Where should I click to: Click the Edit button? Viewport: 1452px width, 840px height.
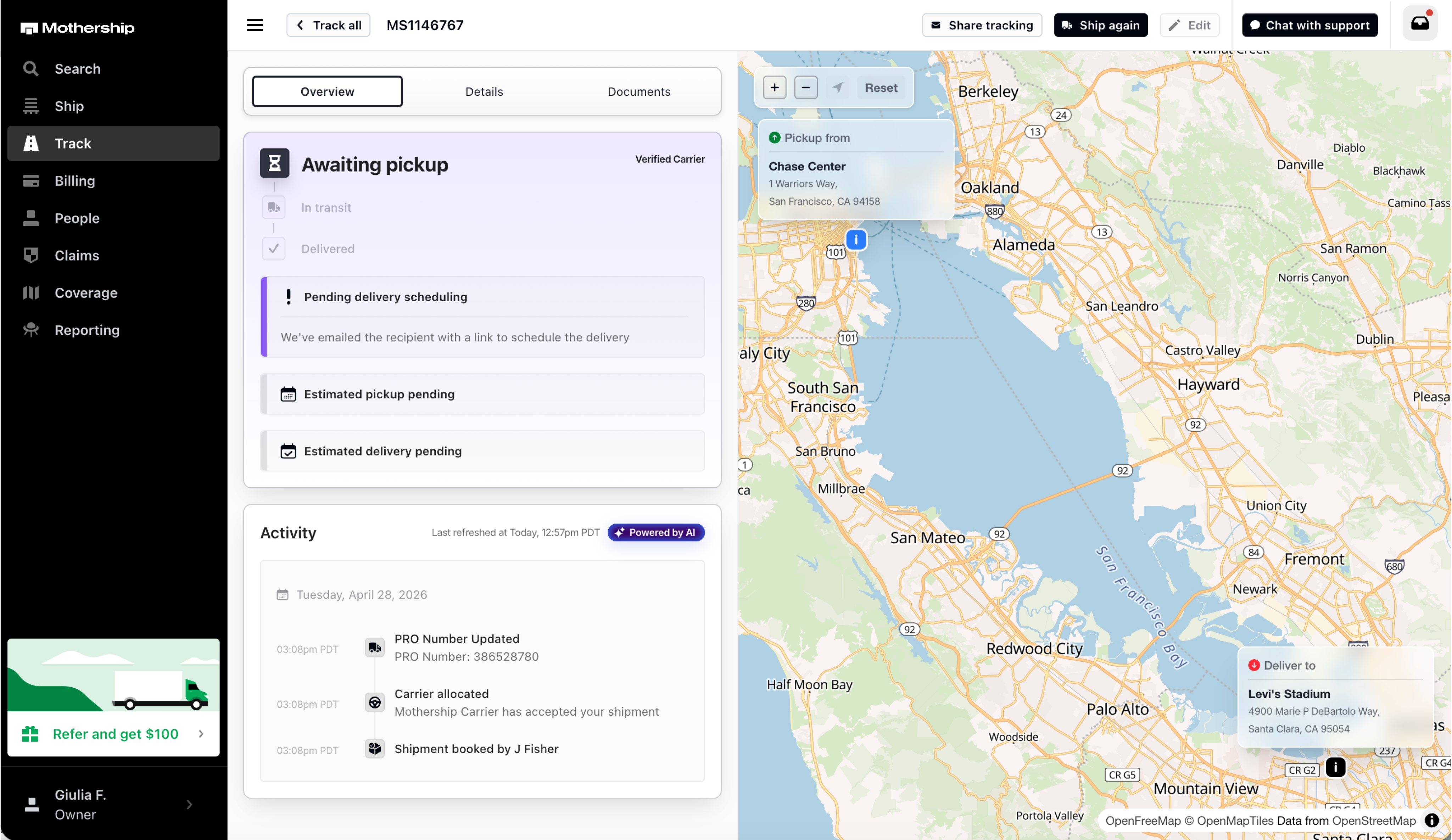click(x=1189, y=25)
